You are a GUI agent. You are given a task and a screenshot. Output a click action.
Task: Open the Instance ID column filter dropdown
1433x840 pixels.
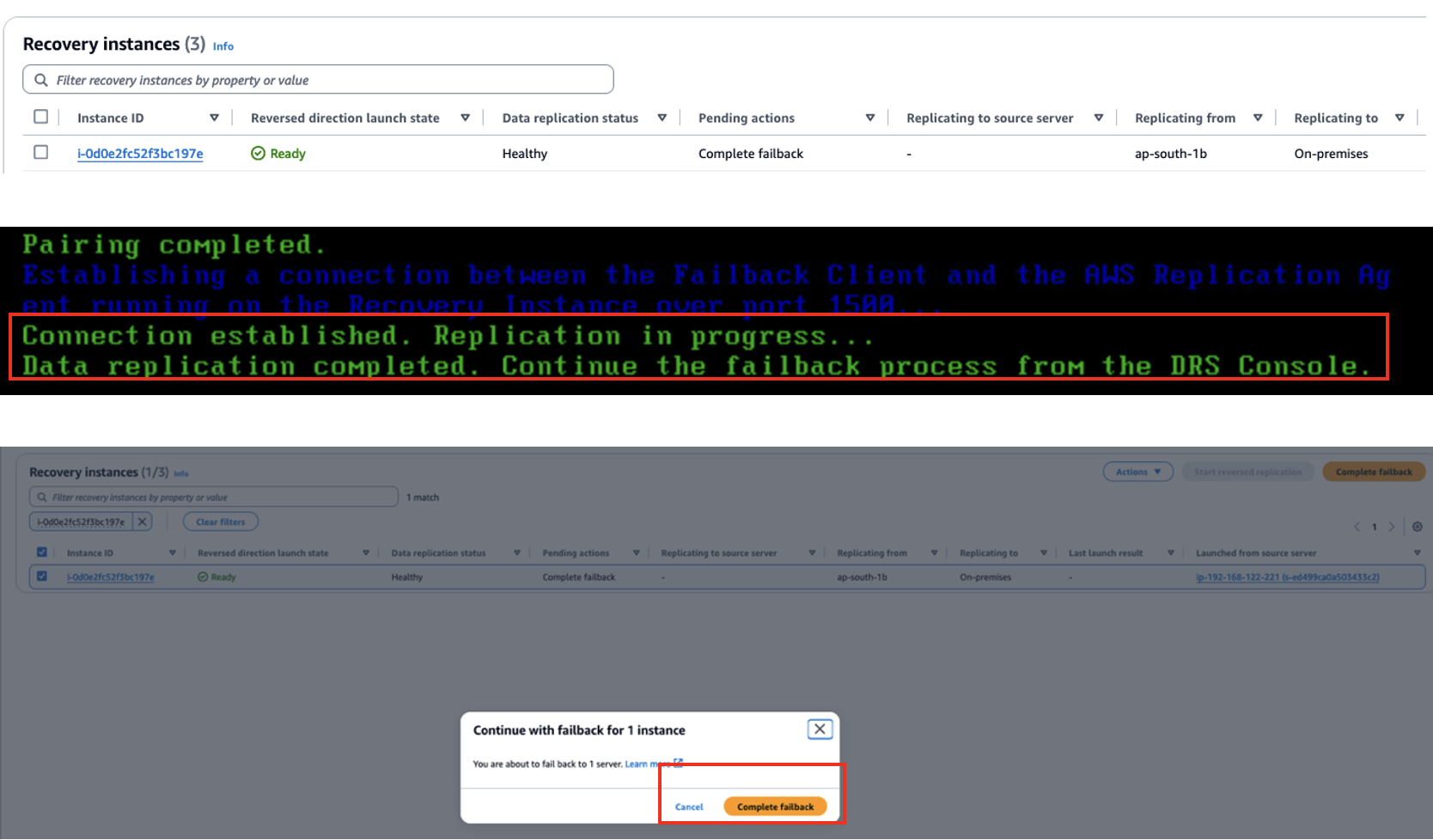[x=215, y=118]
